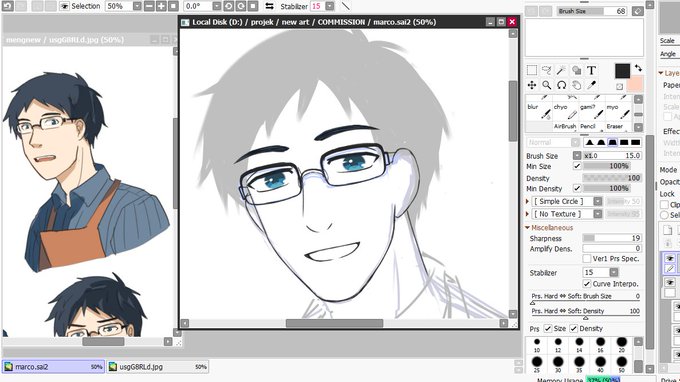Screen dimensions: 680x382
Task: Click the zoom out minus button
Action: pos(149,6)
